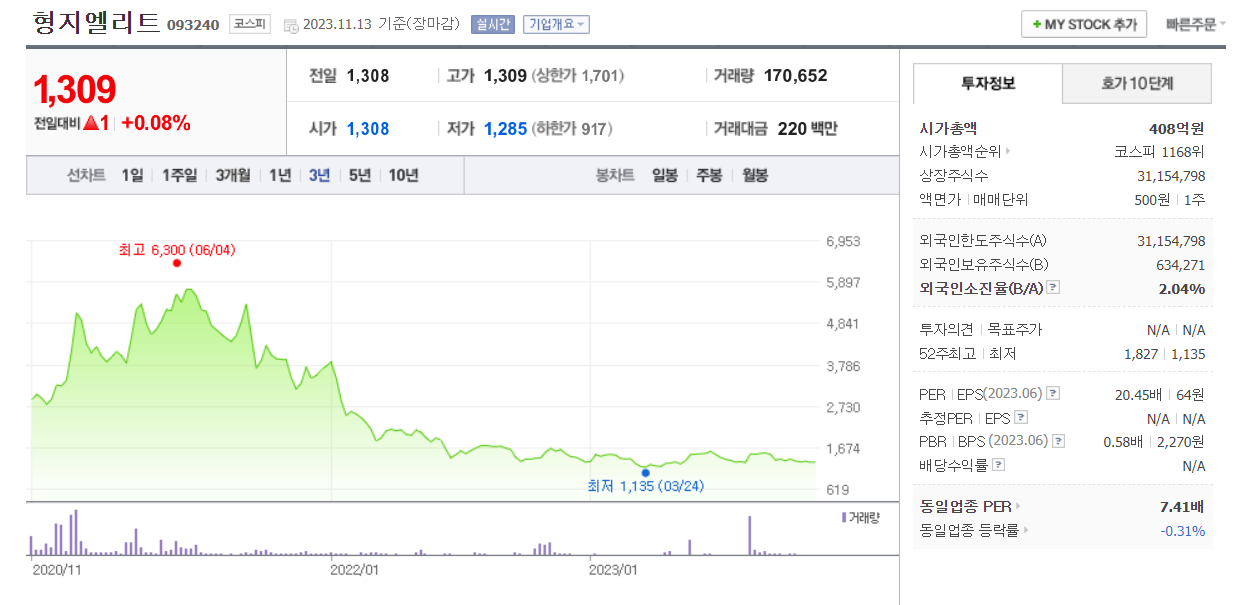Click the 거래량 legend marker on volume chart
This screenshot has width=1250, height=605.
[x=843, y=518]
